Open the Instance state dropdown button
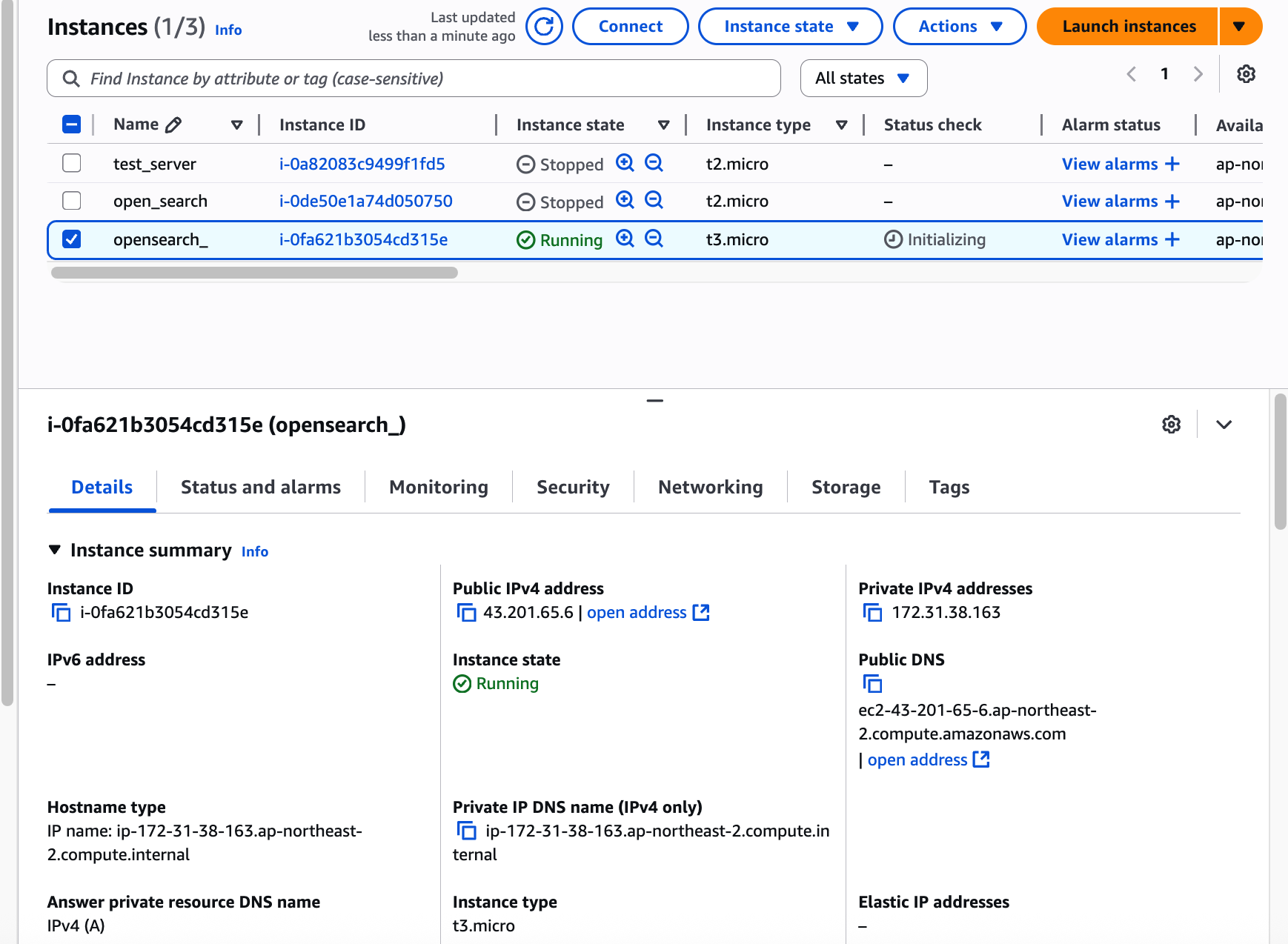1288x944 pixels. tap(790, 27)
